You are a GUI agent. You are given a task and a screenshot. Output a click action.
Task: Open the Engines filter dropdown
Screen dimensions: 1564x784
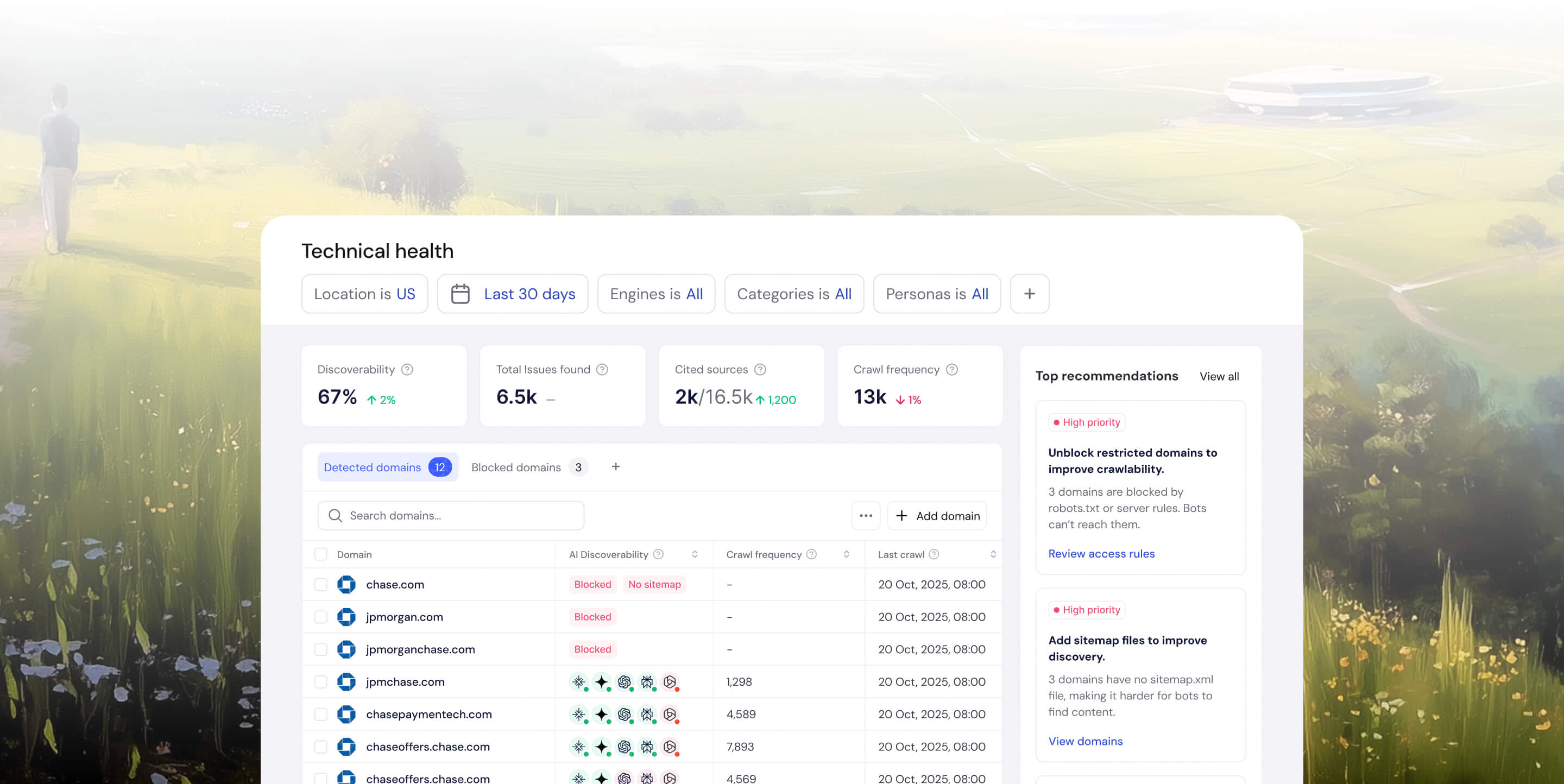click(x=657, y=294)
